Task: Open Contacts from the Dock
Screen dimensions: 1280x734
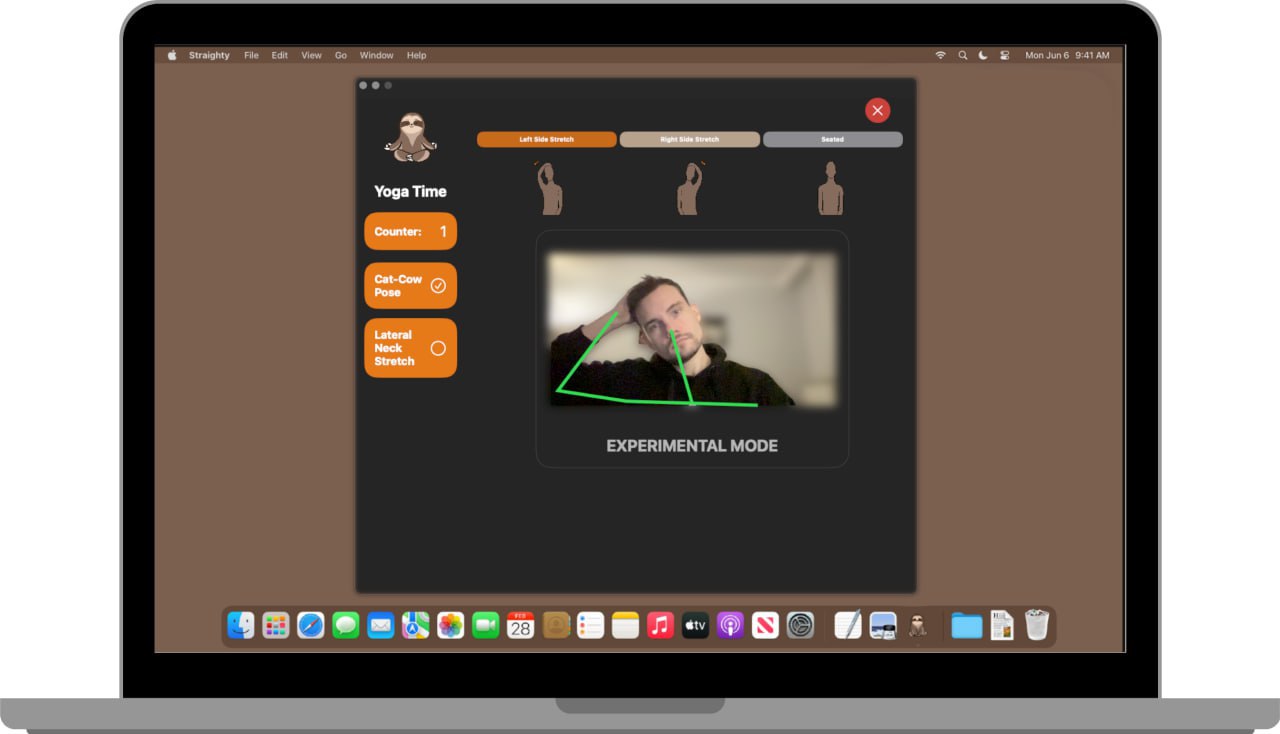Action: click(x=556, y=626)
